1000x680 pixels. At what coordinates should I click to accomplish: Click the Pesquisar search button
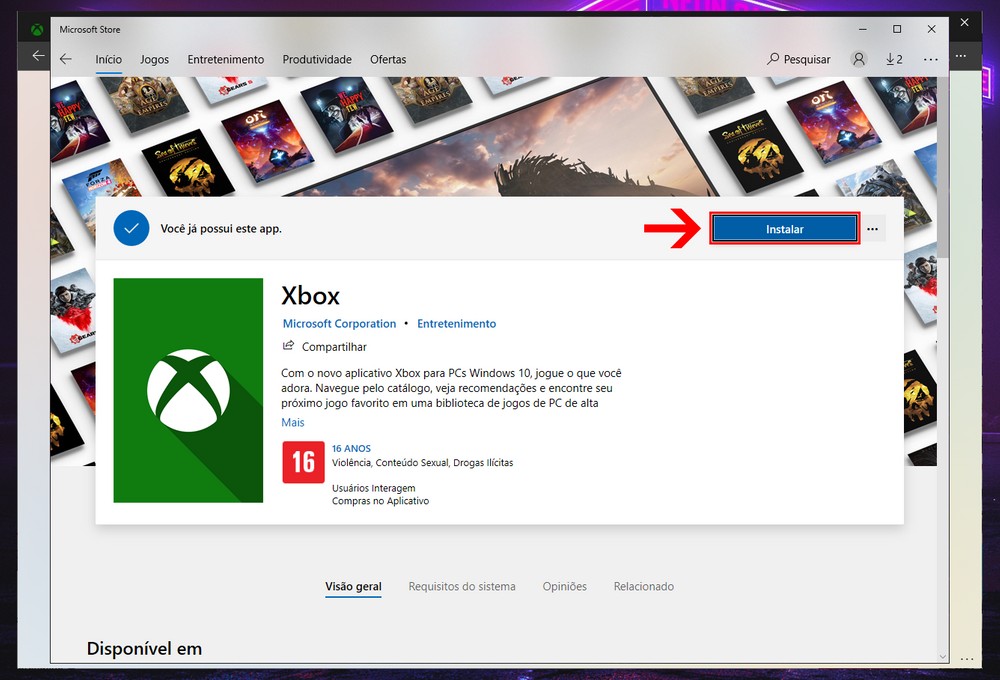tap(799, 59)
